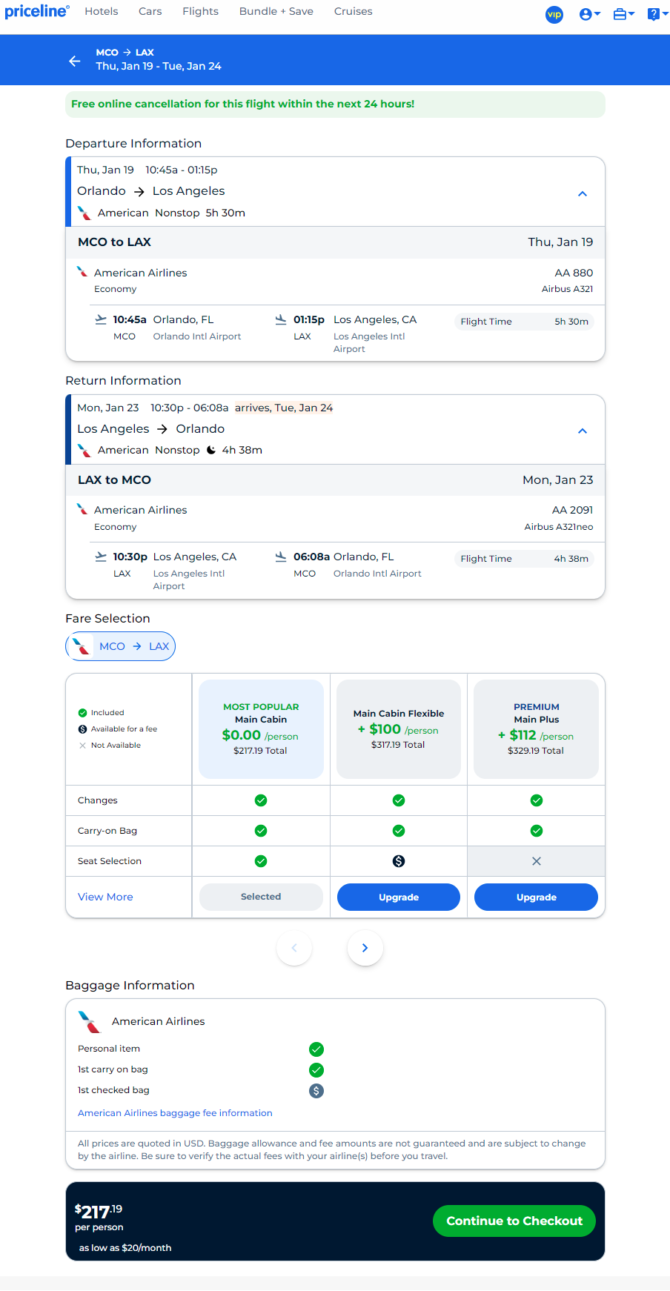This screenshot has height=1291, width=670.
Task: Open the Cruises menu item
Action: pos(353,12)
